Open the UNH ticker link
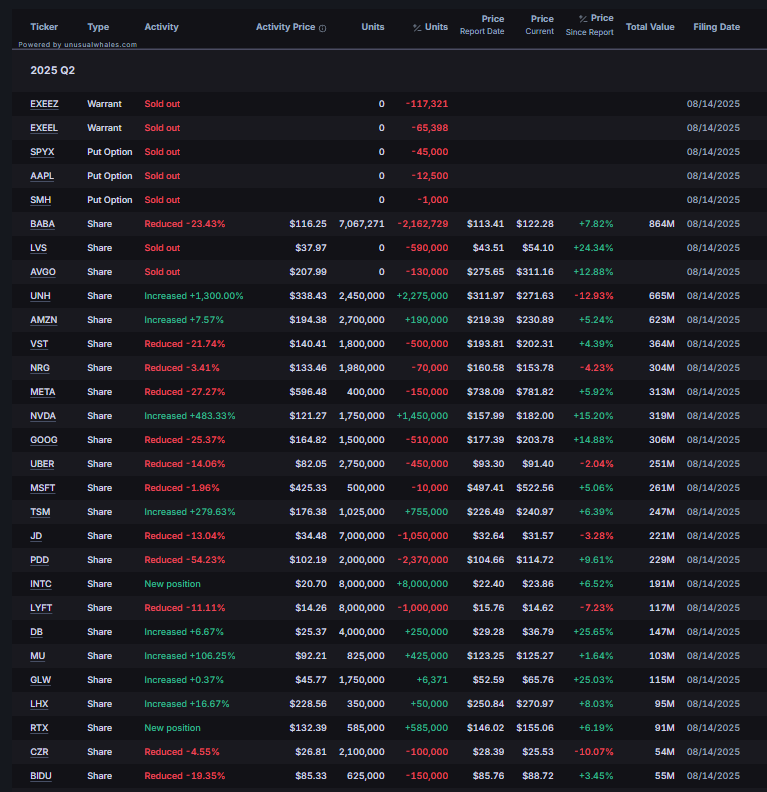Screen dimensions: 767x792 (x=40, y=296)
